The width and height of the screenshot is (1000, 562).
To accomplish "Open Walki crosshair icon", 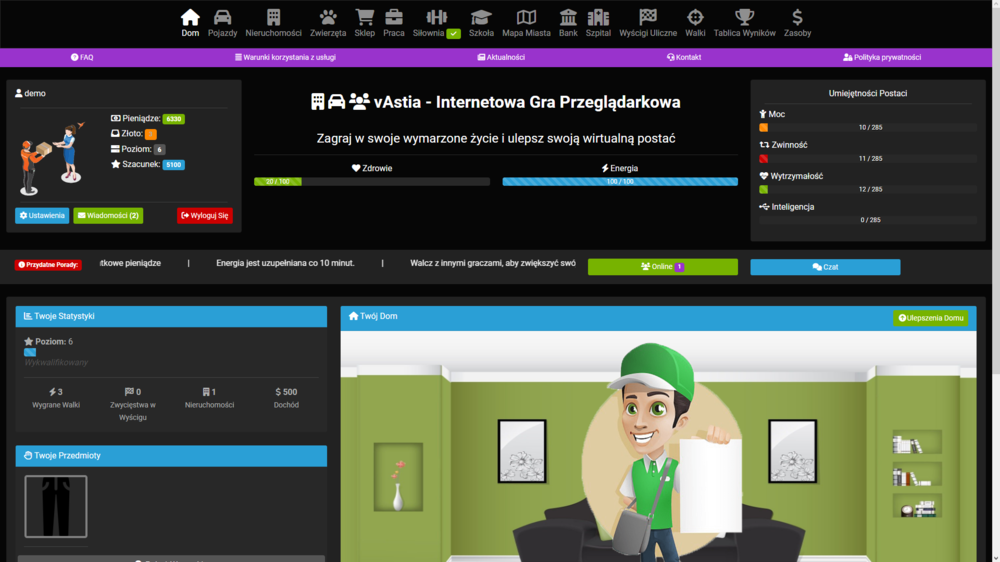I will pyautogui.click(x=695, y=17).
